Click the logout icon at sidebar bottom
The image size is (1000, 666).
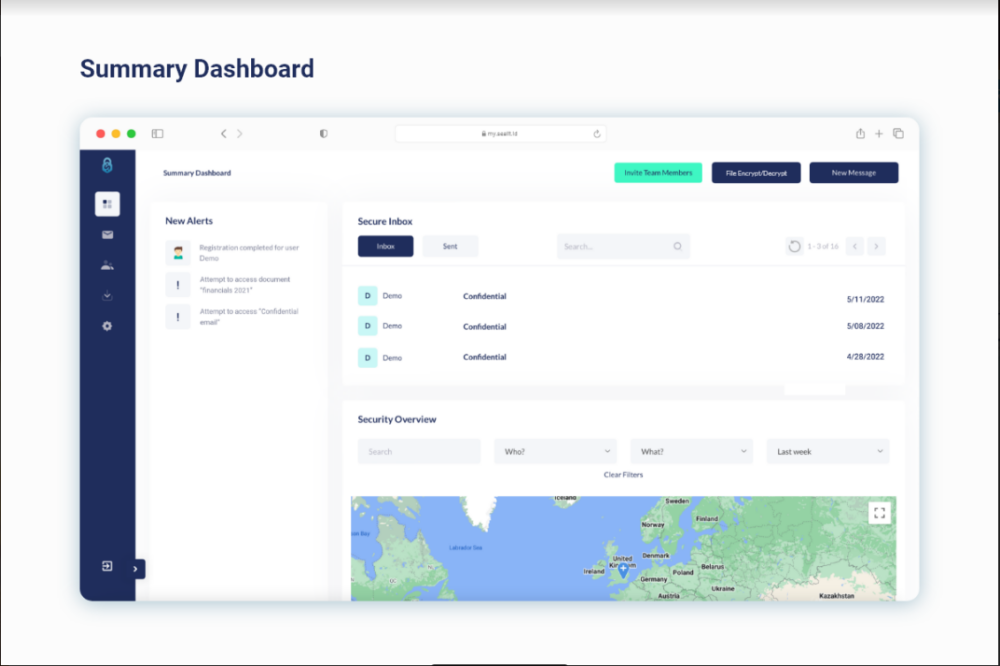click(107, 566)
